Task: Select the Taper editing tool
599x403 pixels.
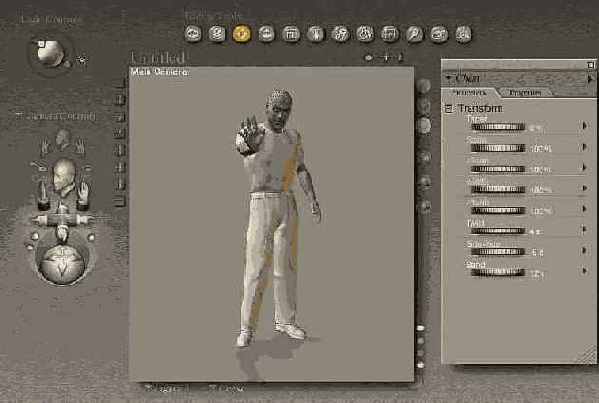Action: click(316, 34)
